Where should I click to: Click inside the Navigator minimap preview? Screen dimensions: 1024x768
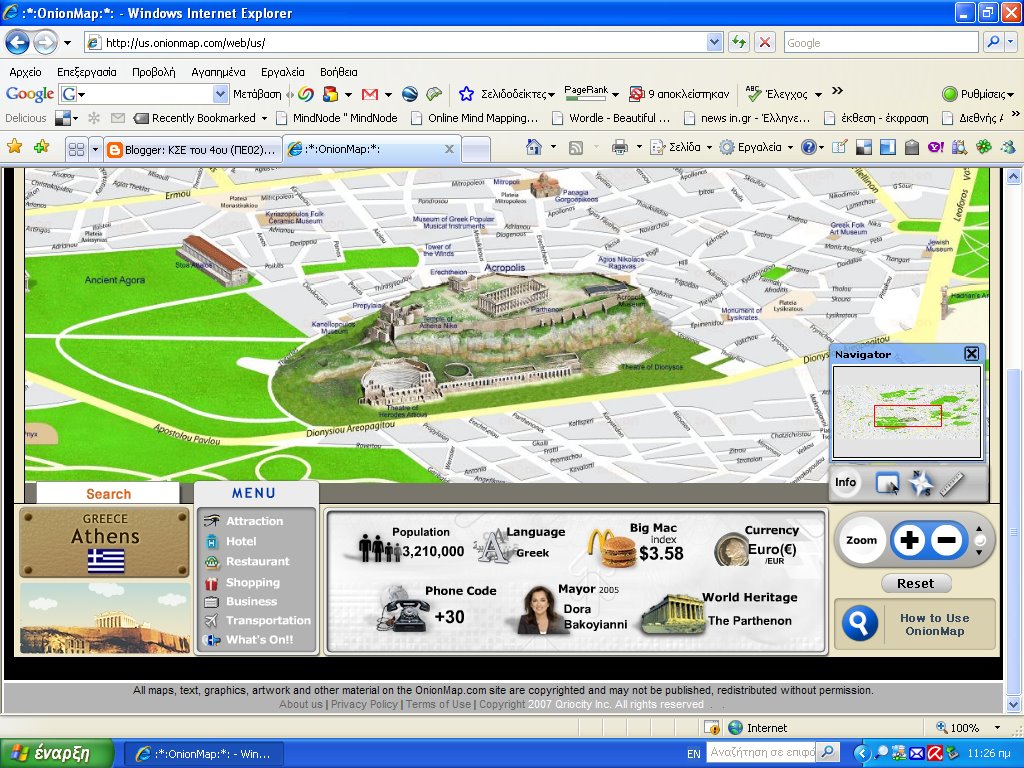click(x=906, y=412)
